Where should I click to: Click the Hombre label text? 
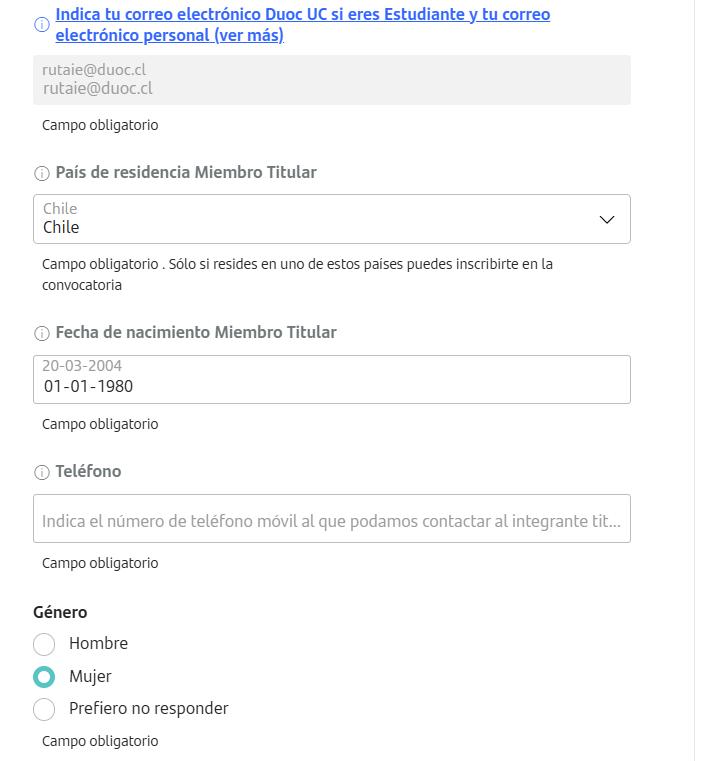98,643
